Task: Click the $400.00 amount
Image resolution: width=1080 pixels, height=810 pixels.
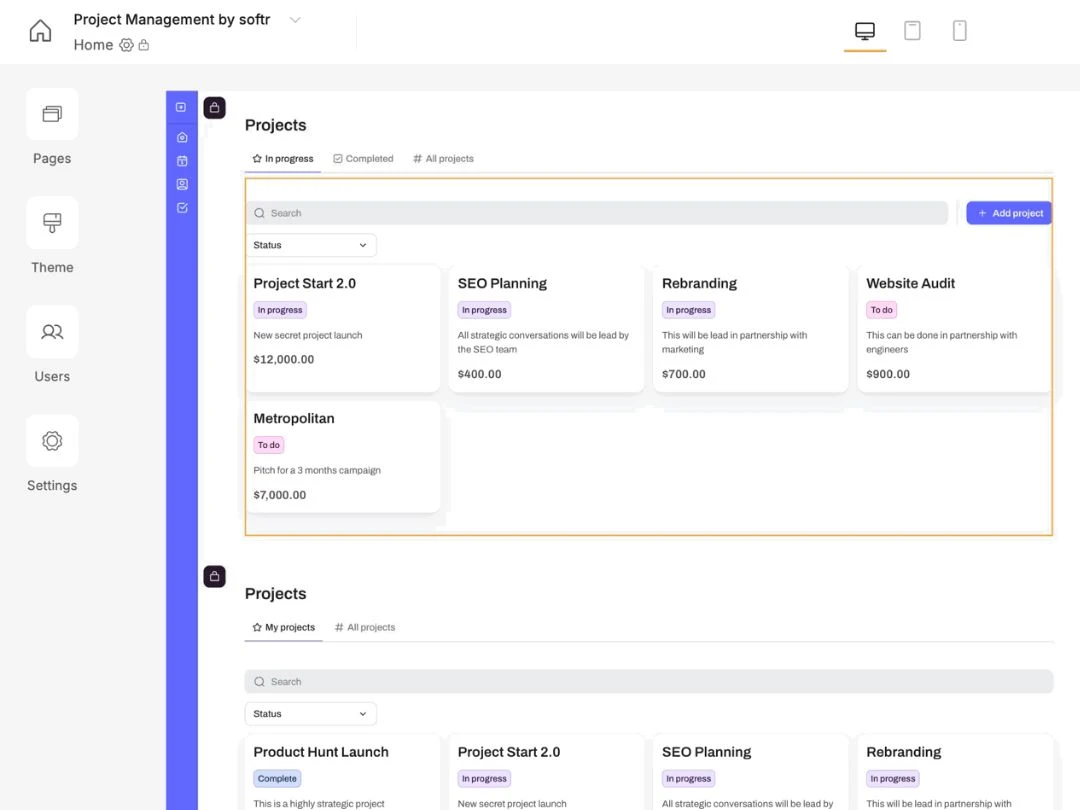Action: pos(479,374)
